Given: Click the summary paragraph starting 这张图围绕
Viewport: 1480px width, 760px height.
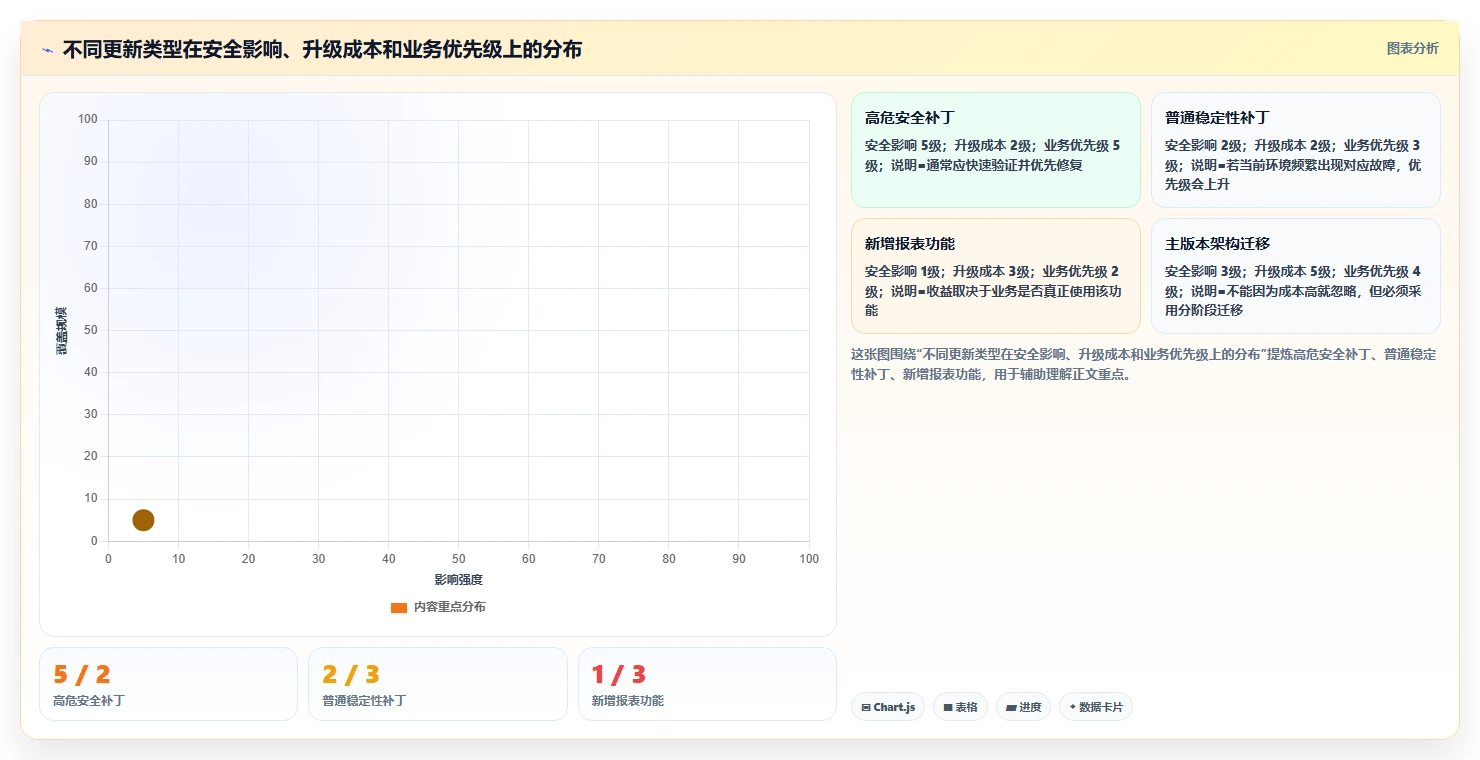Looking at the screenshot, I should click(1143, 365).
